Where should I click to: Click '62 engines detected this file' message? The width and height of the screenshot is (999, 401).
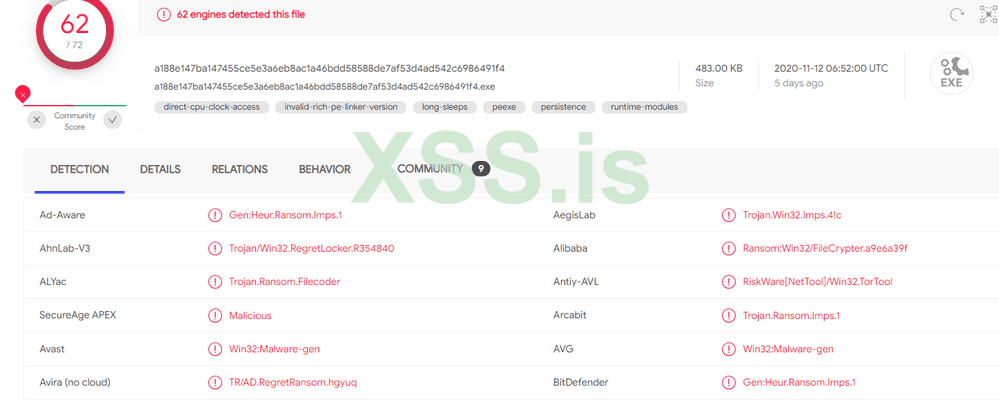click(x=241, y=14)
